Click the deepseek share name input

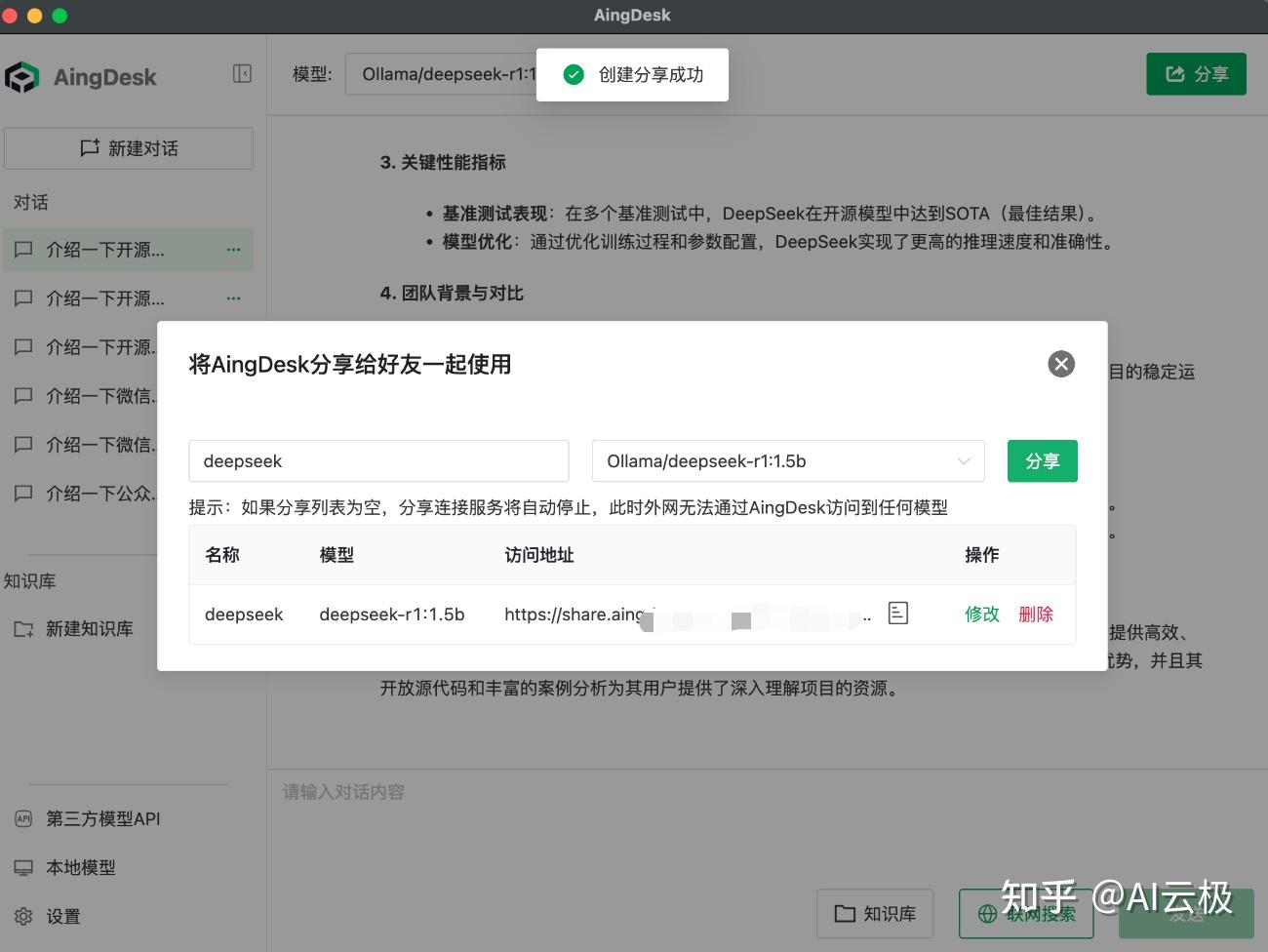click(x=378, y=460)
